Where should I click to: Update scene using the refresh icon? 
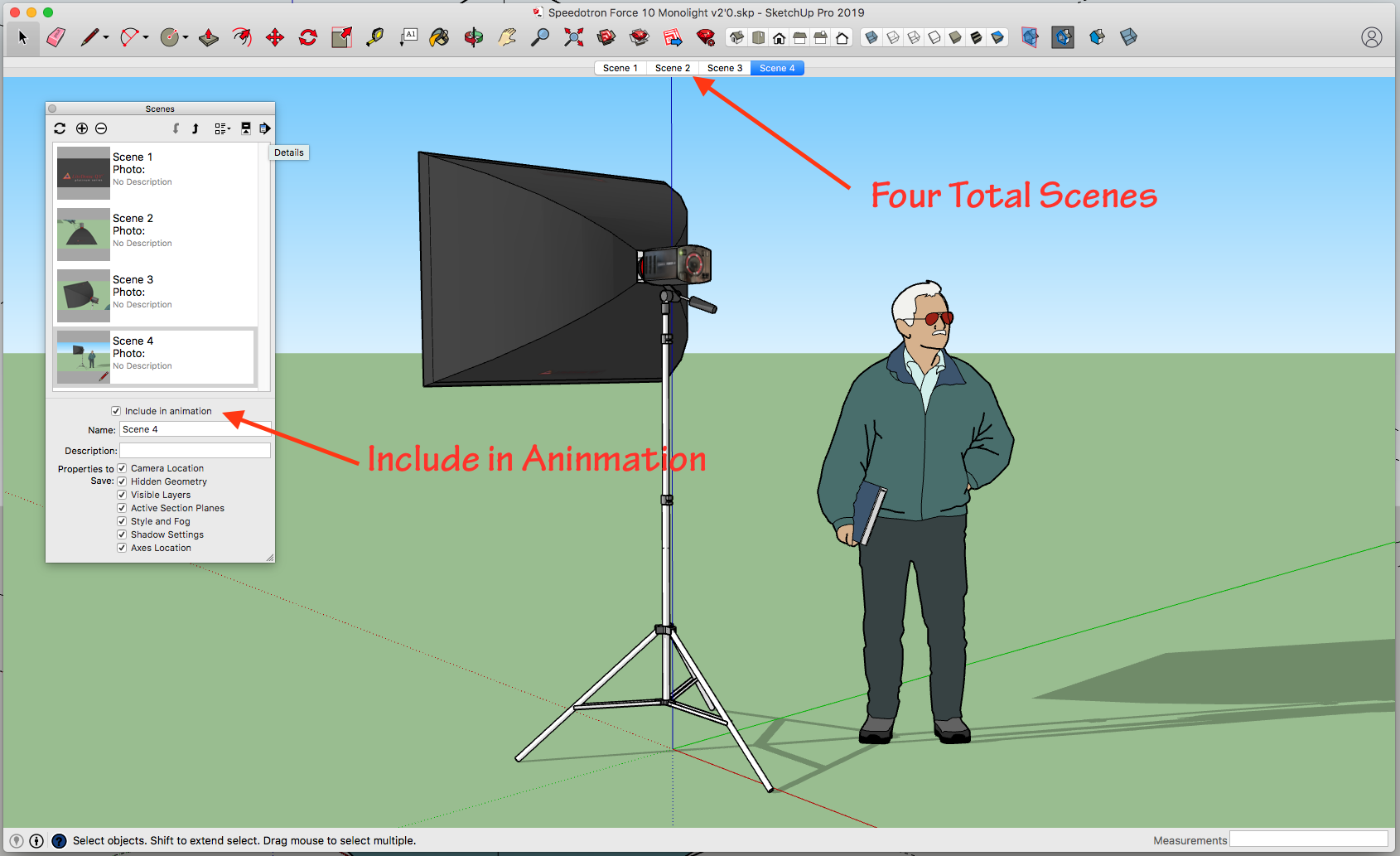pyautogui.click(x=60, y=128)
